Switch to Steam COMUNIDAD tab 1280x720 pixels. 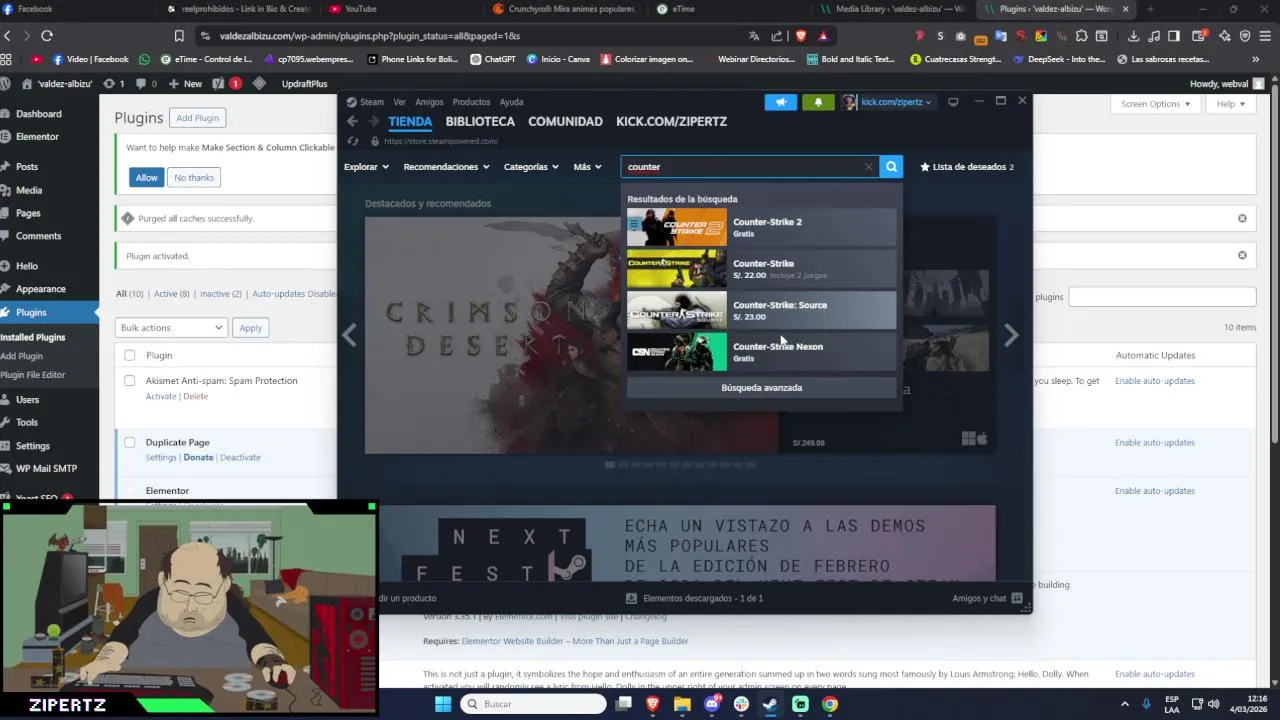(565, 121)
